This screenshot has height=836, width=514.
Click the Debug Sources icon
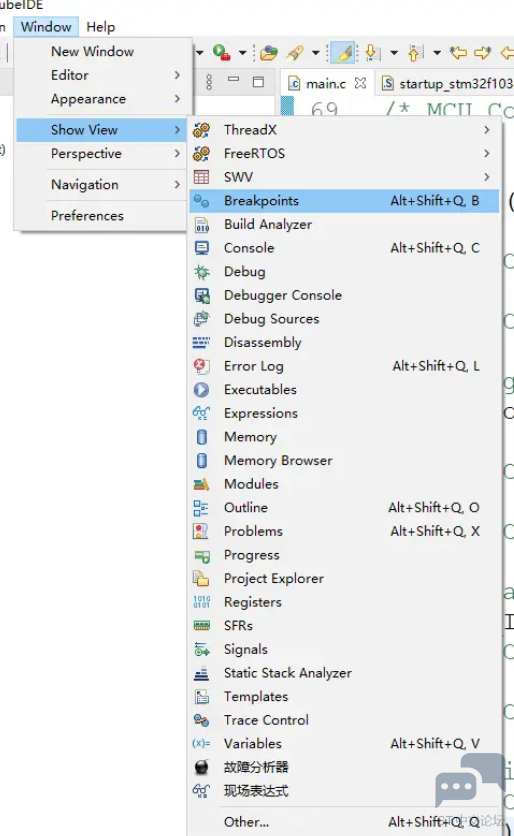pyautogui.click(x=202, y=319)
